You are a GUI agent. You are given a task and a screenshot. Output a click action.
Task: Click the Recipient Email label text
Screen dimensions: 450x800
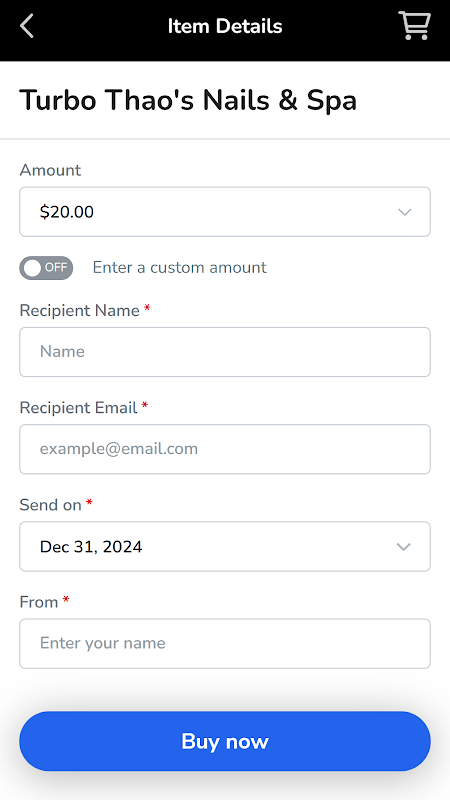pos(79,408)
